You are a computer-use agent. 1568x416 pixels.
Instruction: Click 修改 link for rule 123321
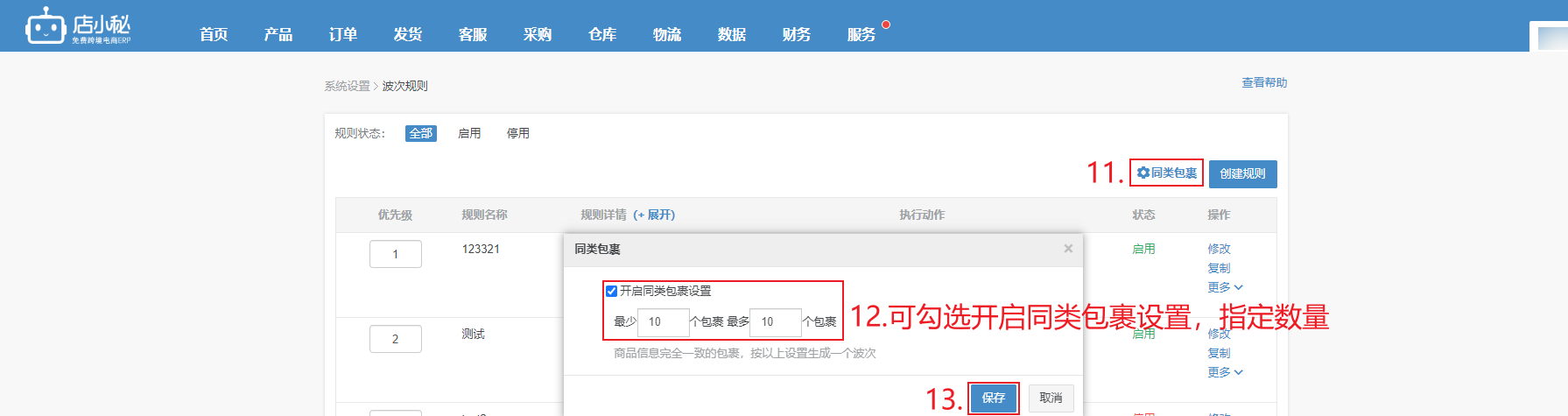click(x=1219, y=249)
